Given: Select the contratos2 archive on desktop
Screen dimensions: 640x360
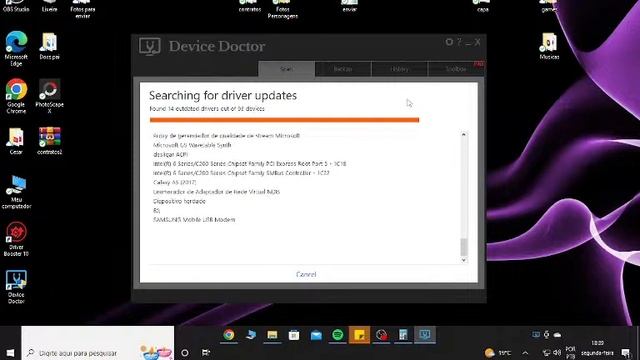Looking at the screenshot, I should coord(49,141).
